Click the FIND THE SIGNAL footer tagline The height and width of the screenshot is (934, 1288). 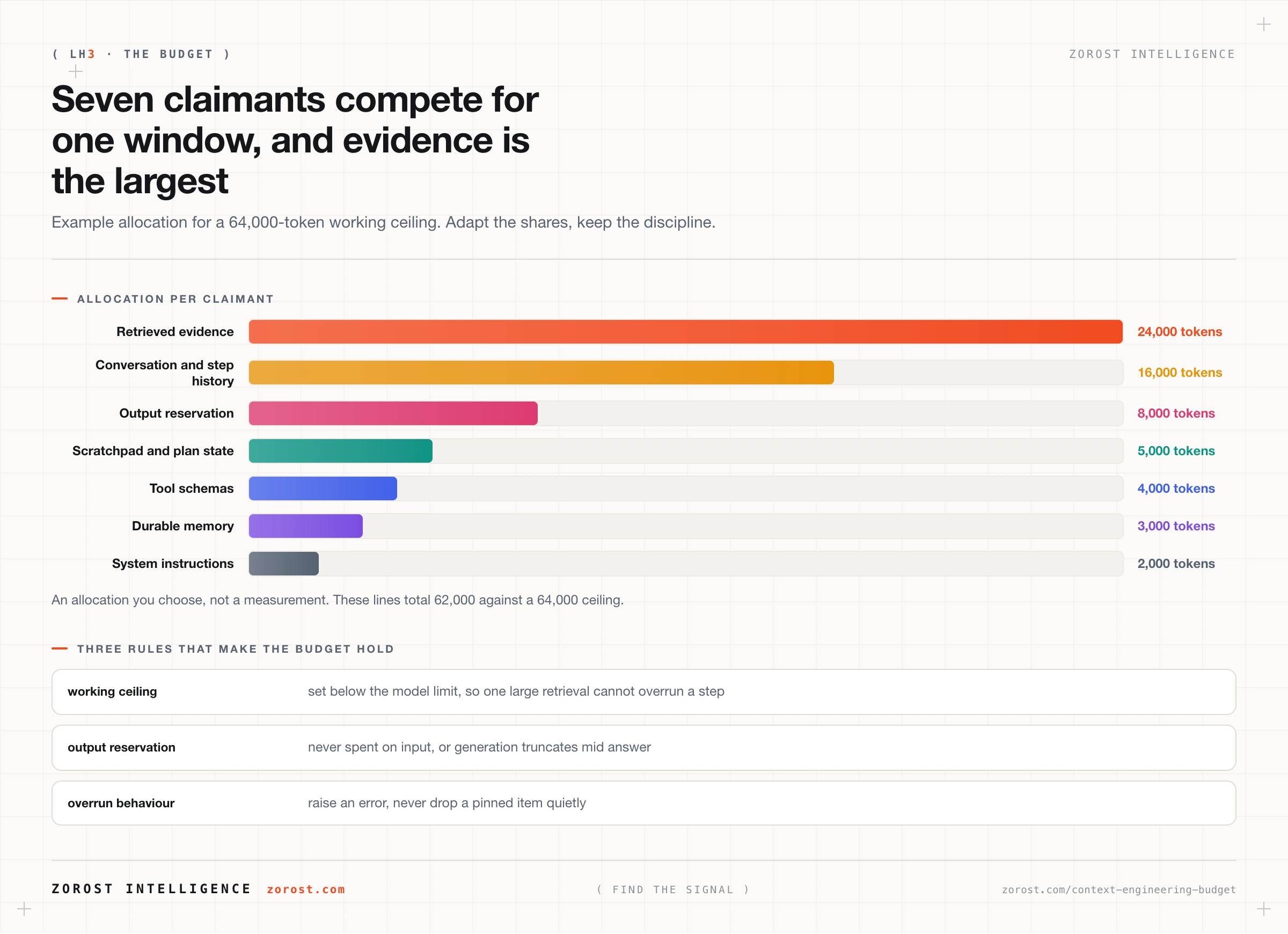pyautogui.click(x=673, y=889)
